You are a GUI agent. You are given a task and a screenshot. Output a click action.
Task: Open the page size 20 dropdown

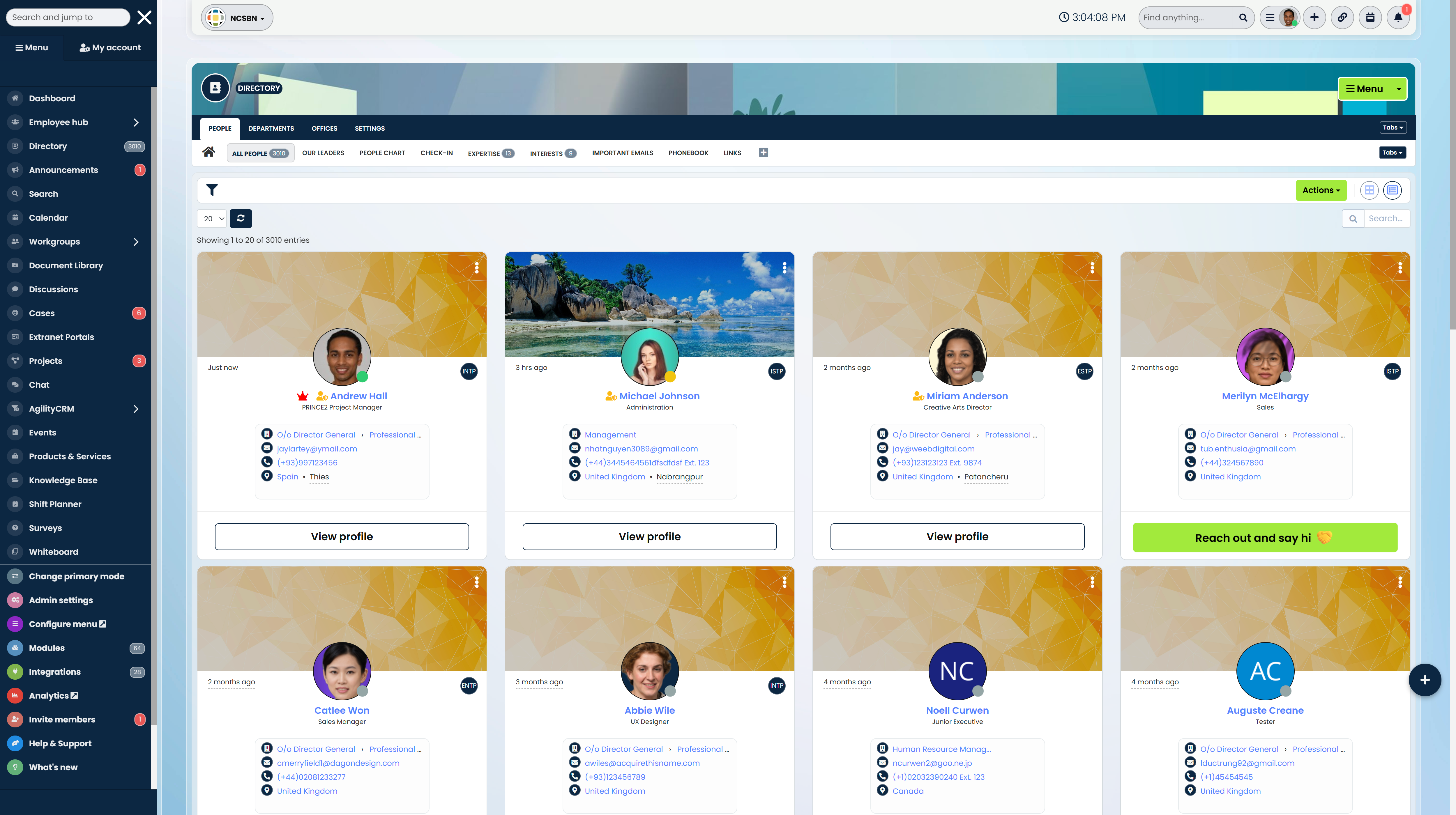coord(212,219)
